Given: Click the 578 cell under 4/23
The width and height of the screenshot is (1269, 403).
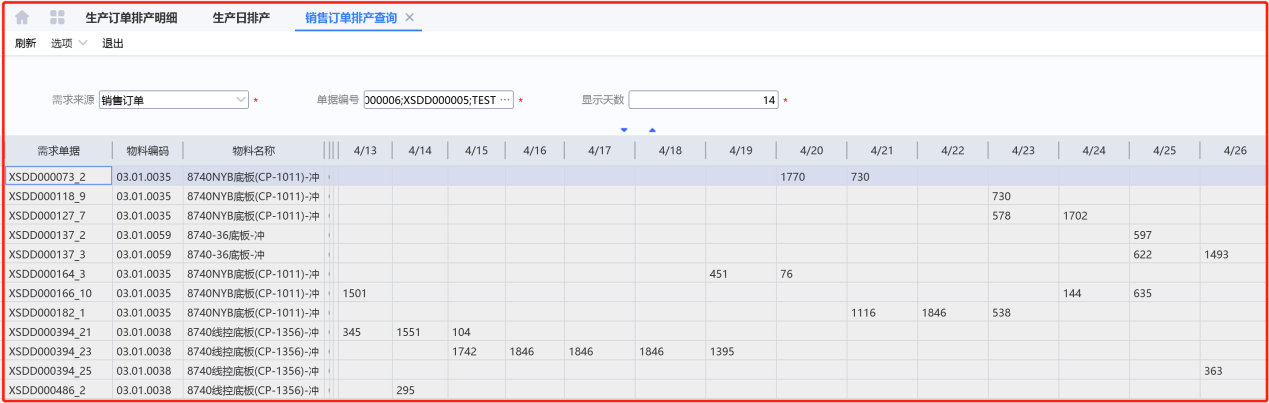Looking at the screenshot, I should 1023,215.
